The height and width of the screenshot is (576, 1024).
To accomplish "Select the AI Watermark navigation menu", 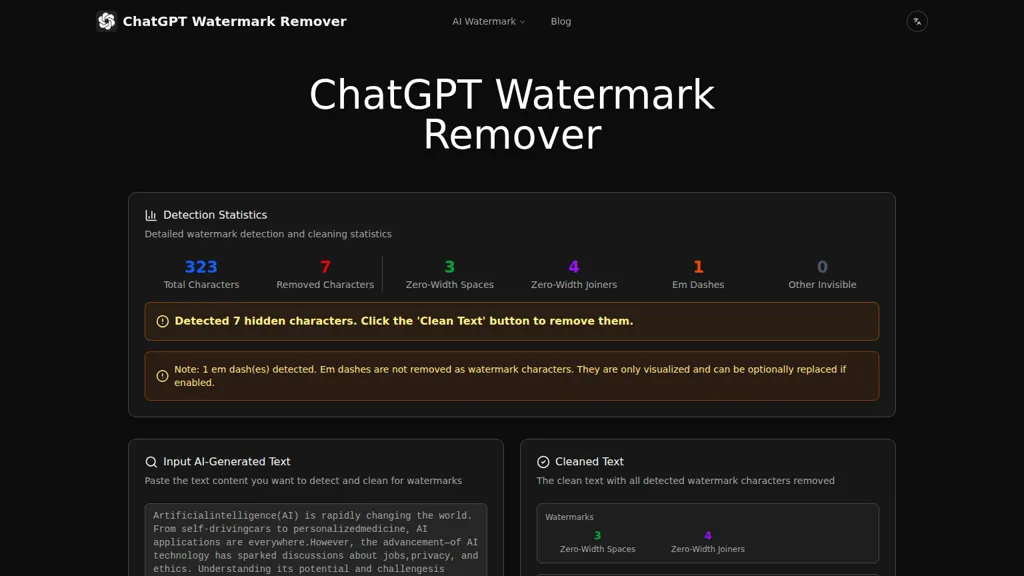I will 483,21.
